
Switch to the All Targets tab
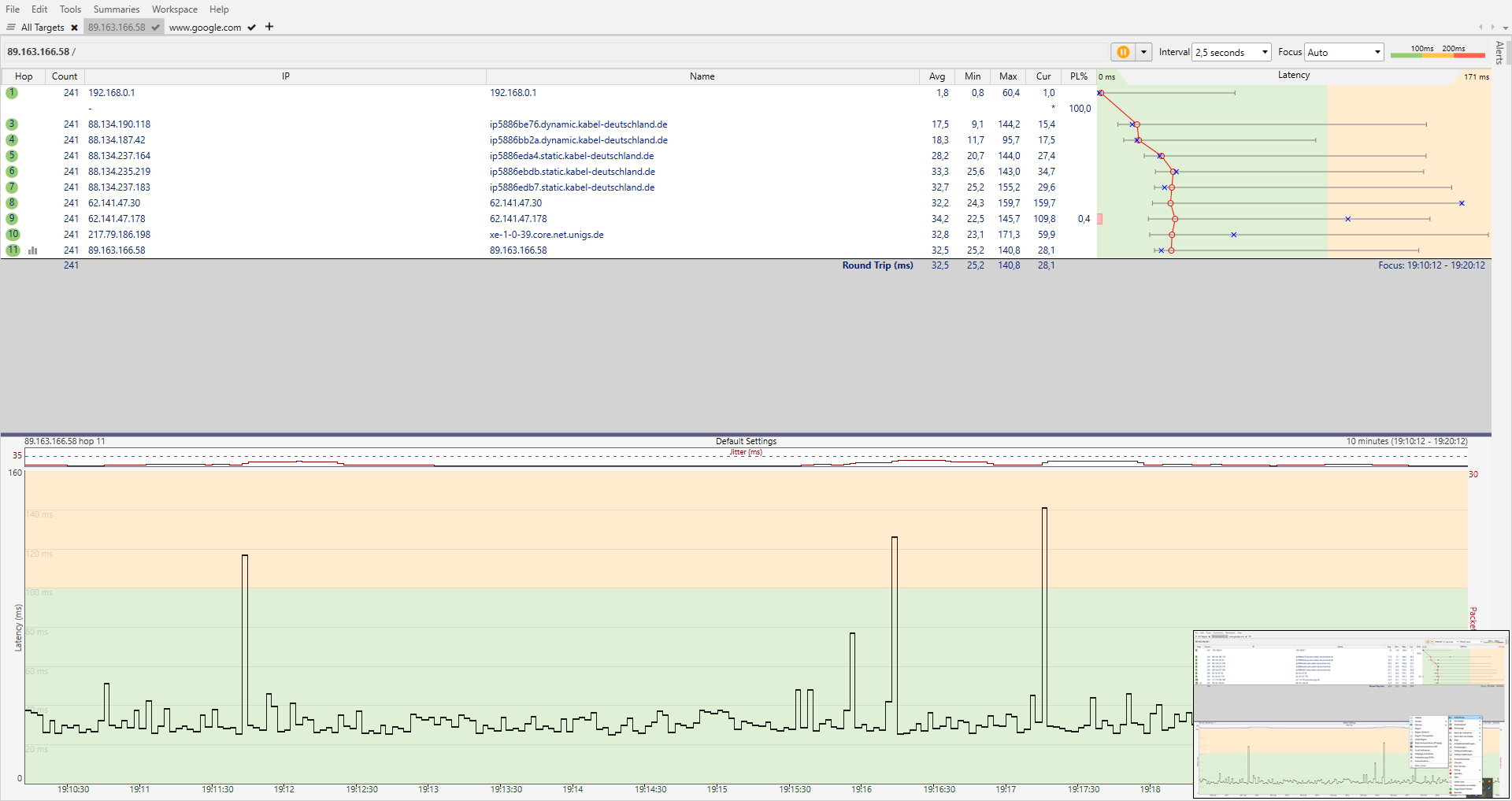43,28
